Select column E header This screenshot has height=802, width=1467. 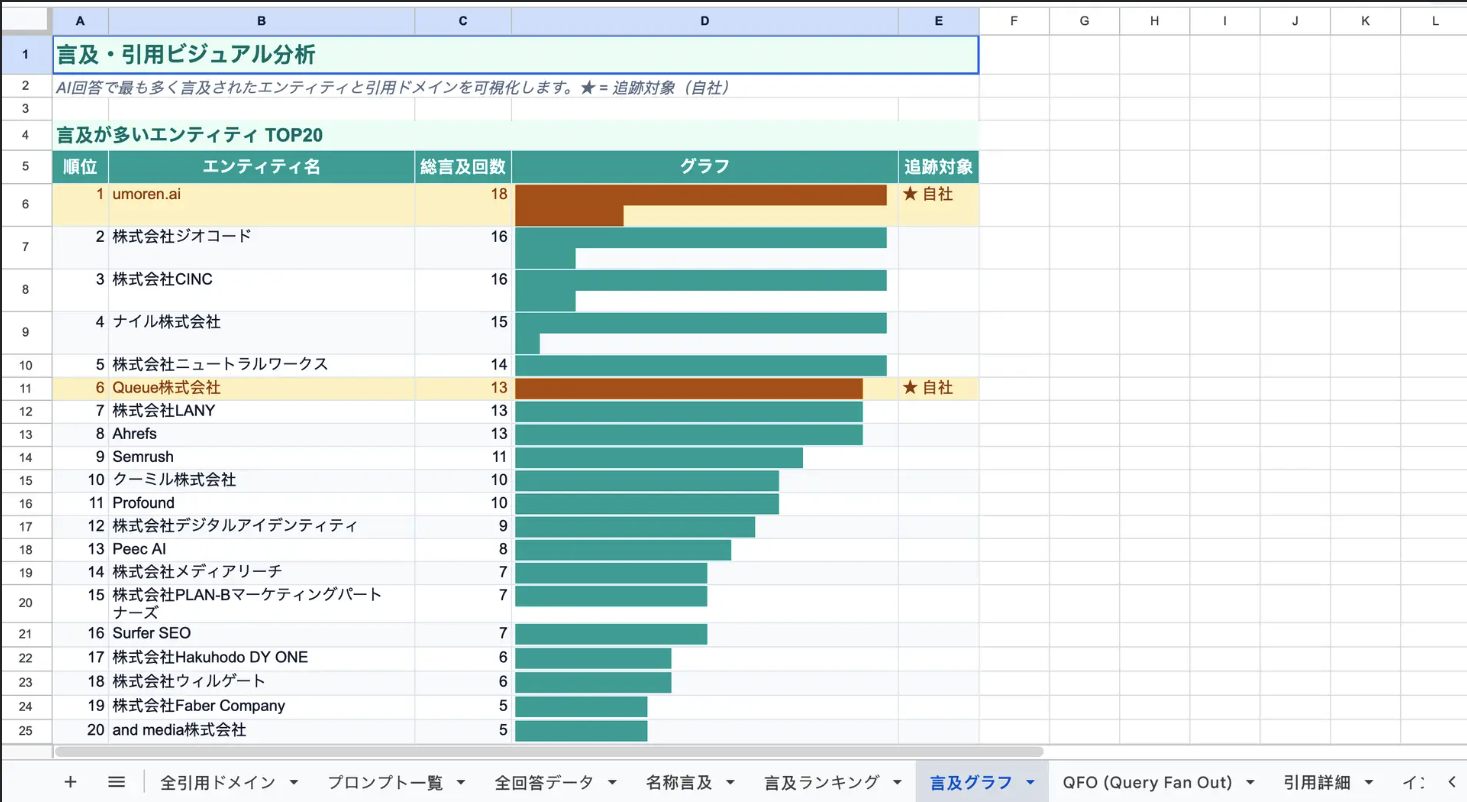tap(939, 21)
